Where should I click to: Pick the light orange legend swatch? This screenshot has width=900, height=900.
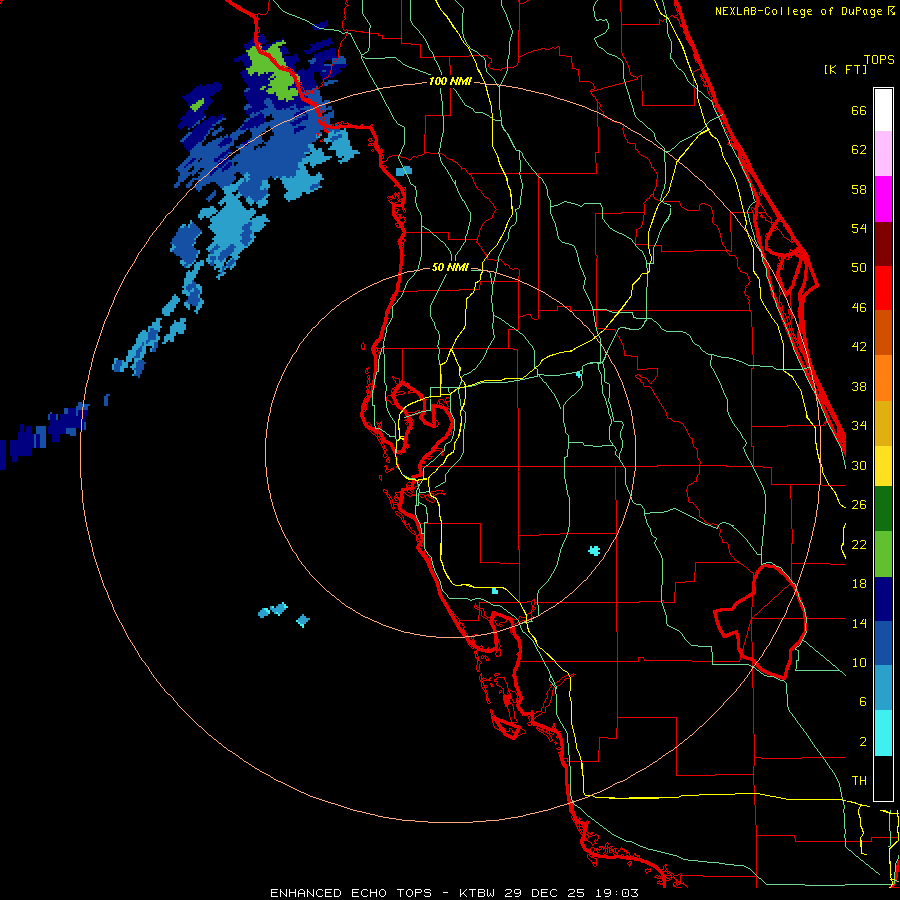883,378
